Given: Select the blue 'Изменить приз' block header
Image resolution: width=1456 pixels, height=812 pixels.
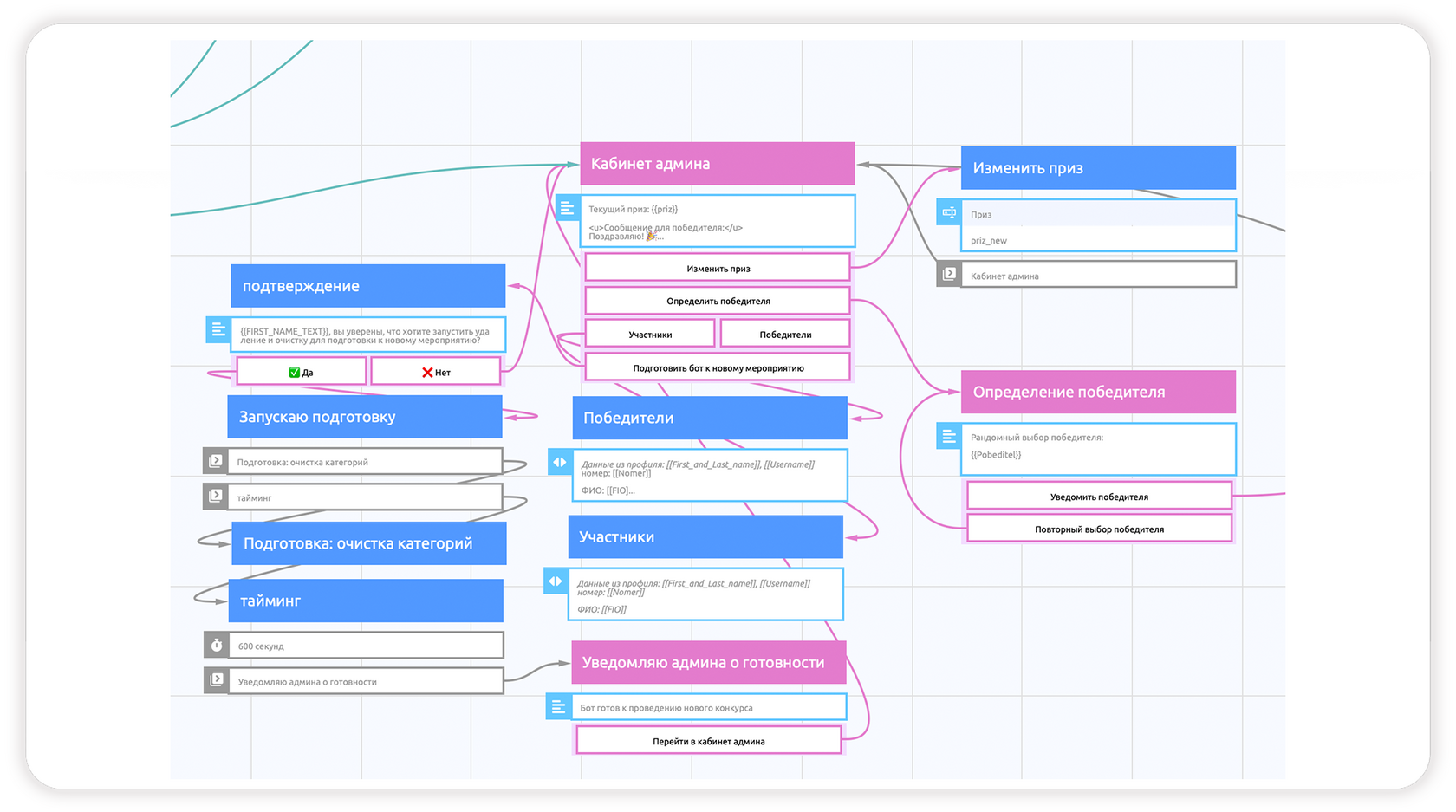Looking at the screenshot, I should coord(1098,168).
